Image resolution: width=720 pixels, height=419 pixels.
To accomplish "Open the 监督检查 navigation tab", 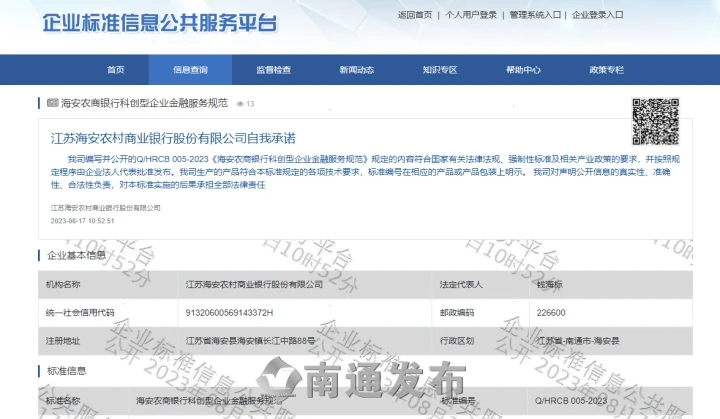I will (x=273, y=70).
